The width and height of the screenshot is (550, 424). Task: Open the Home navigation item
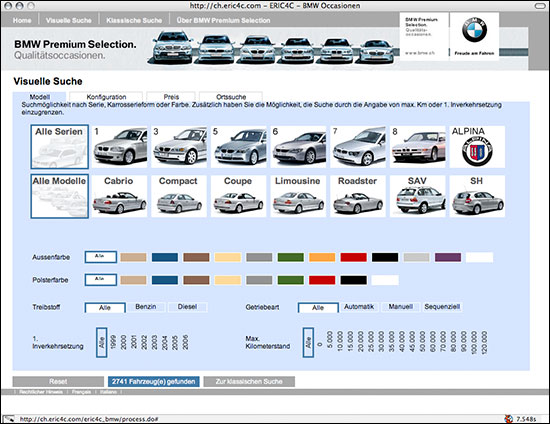[x=22, y=20]
